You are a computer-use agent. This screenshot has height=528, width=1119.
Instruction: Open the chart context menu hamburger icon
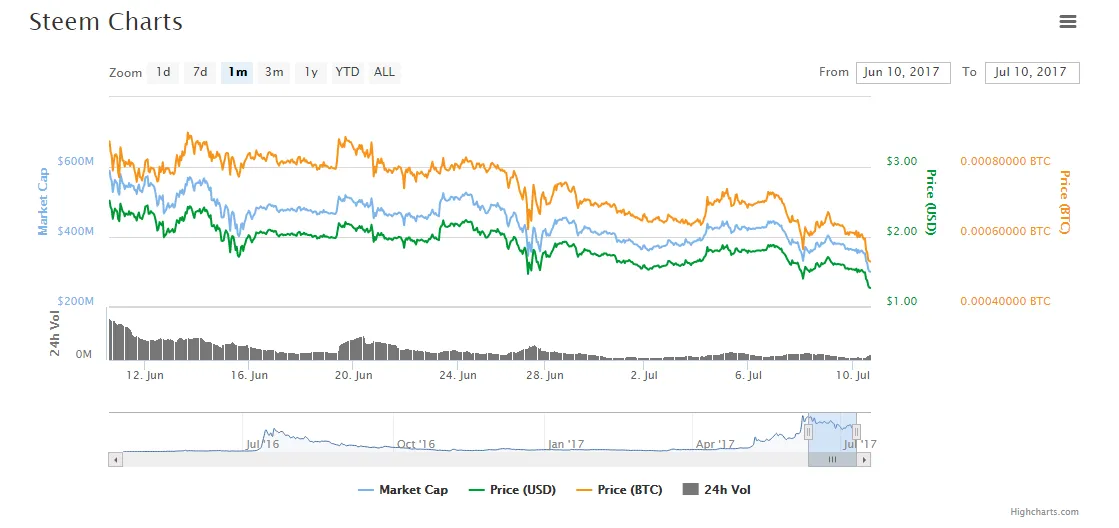point(1068,21)
